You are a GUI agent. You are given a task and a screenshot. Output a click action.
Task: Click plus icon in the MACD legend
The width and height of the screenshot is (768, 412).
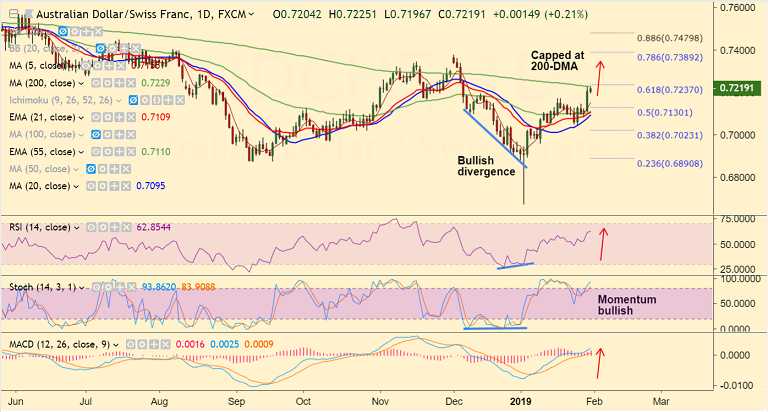(154, 344)
